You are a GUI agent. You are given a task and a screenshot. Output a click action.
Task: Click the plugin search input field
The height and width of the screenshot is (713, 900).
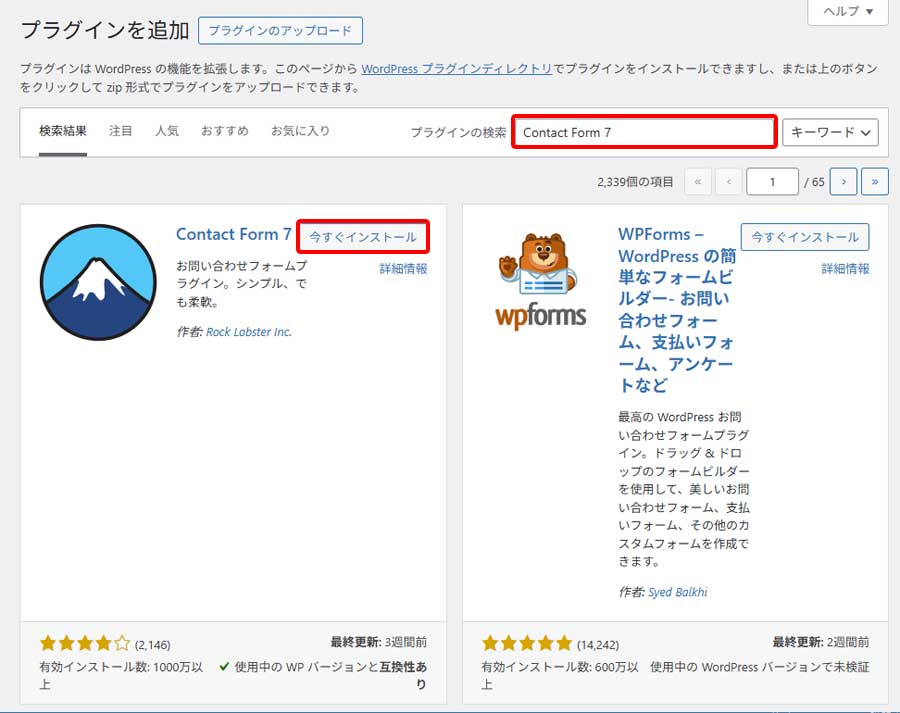643,130
